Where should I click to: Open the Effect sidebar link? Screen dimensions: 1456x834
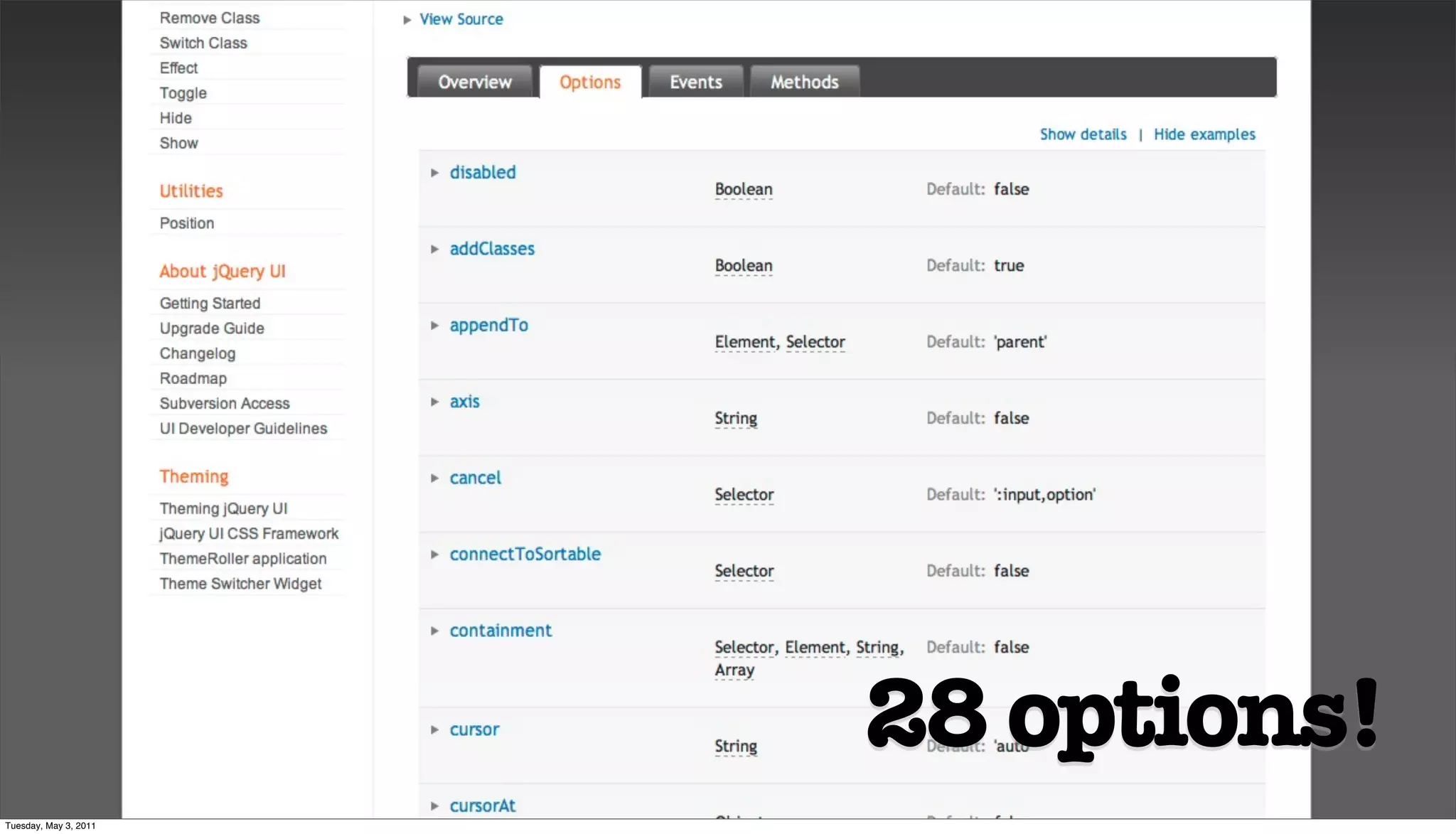tap(178, 68)
